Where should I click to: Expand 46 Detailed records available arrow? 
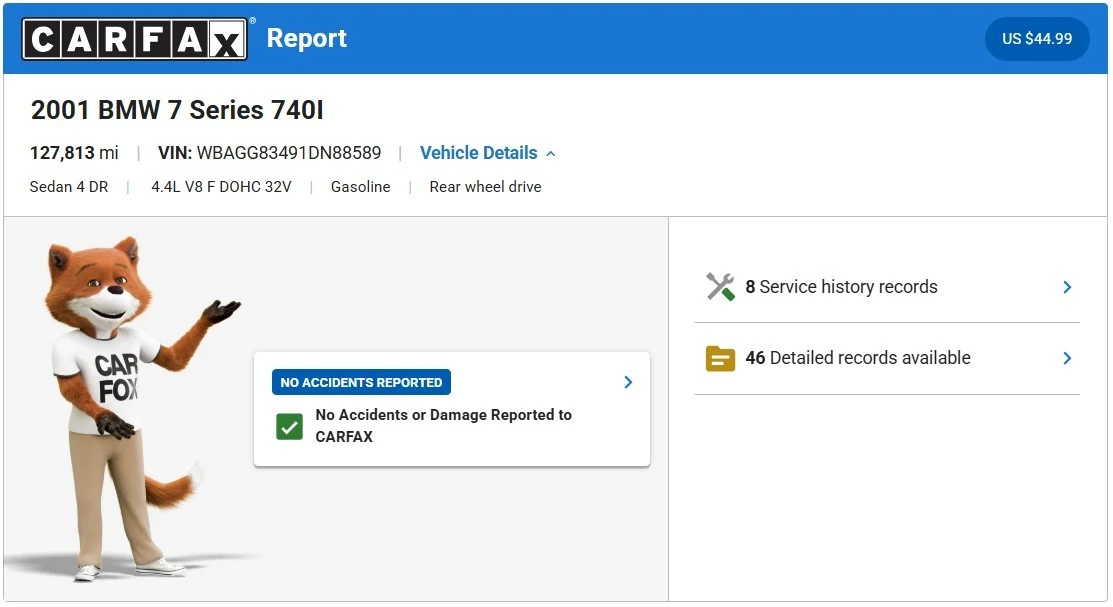[1067, 358]
